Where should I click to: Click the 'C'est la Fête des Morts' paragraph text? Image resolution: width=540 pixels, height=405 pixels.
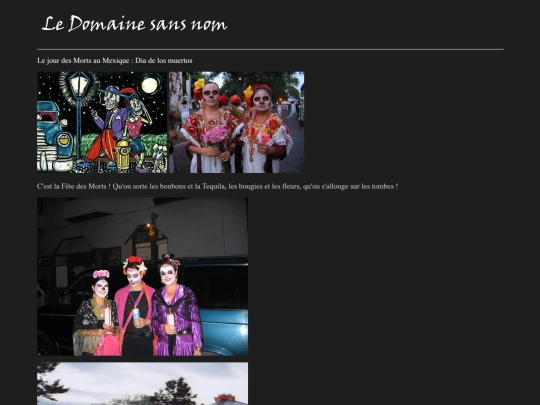click(217, 186)
